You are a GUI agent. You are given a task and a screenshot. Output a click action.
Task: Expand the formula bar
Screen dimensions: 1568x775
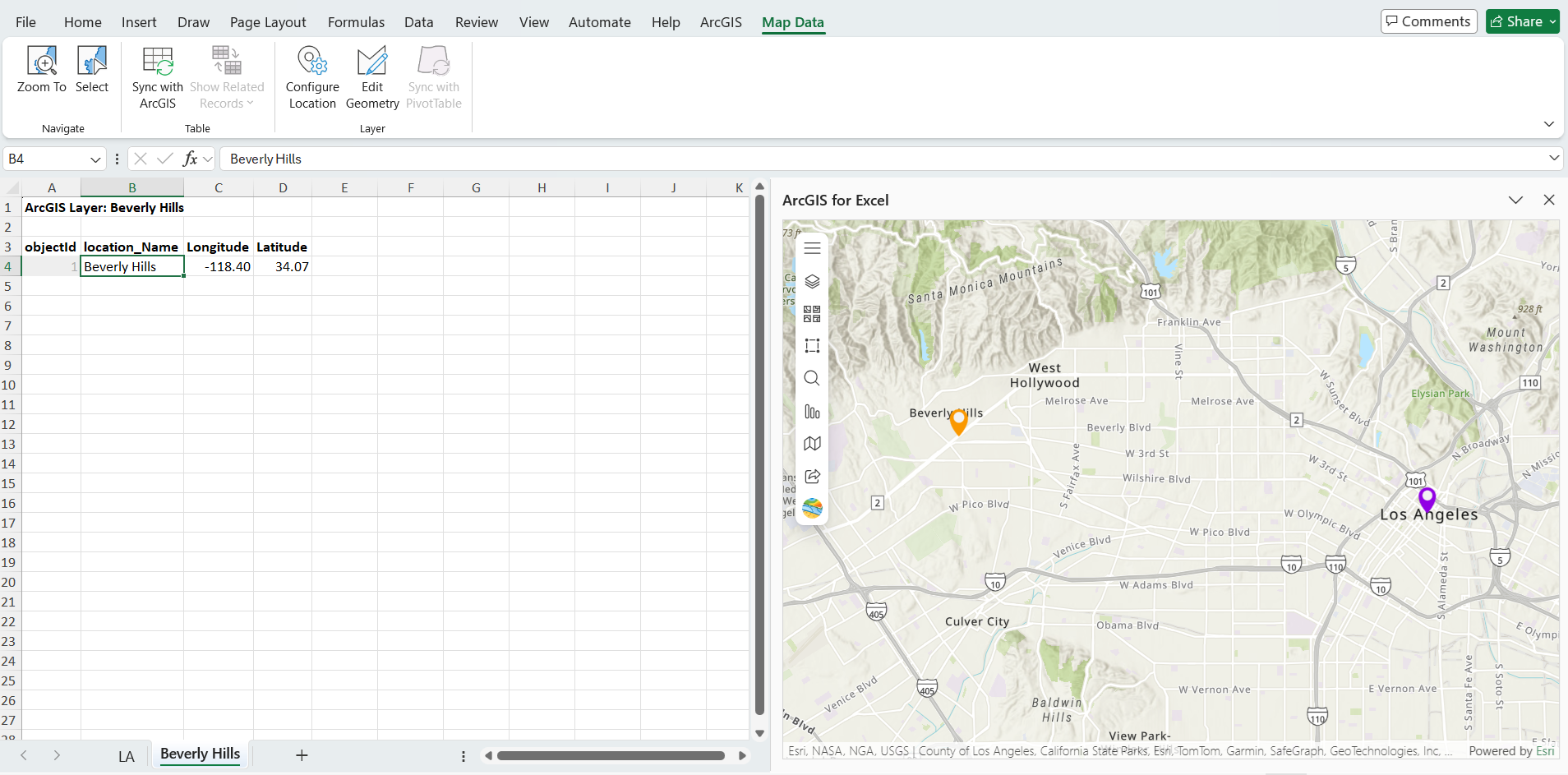coord(1553,158)
